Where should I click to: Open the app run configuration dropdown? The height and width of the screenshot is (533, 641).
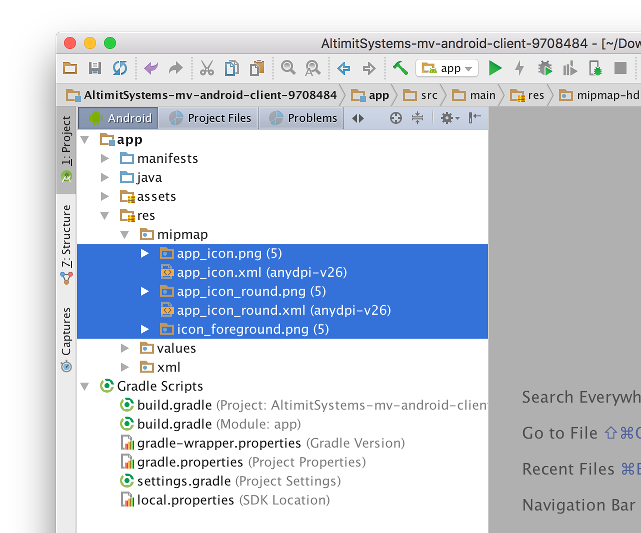pos(447,68)
